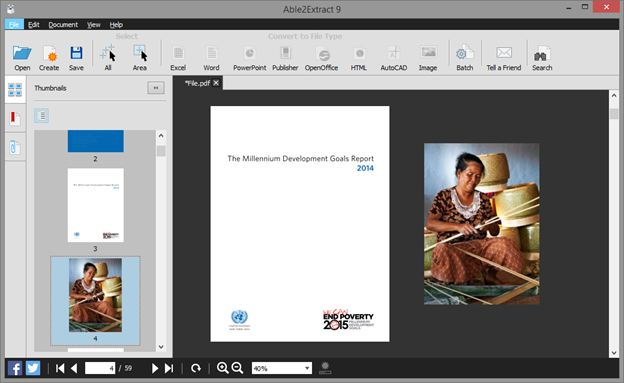Screen dimensions: 624x383
Task: Click document scrollbar down arrow
Action: pyautogui.click(x=614, y=353)
